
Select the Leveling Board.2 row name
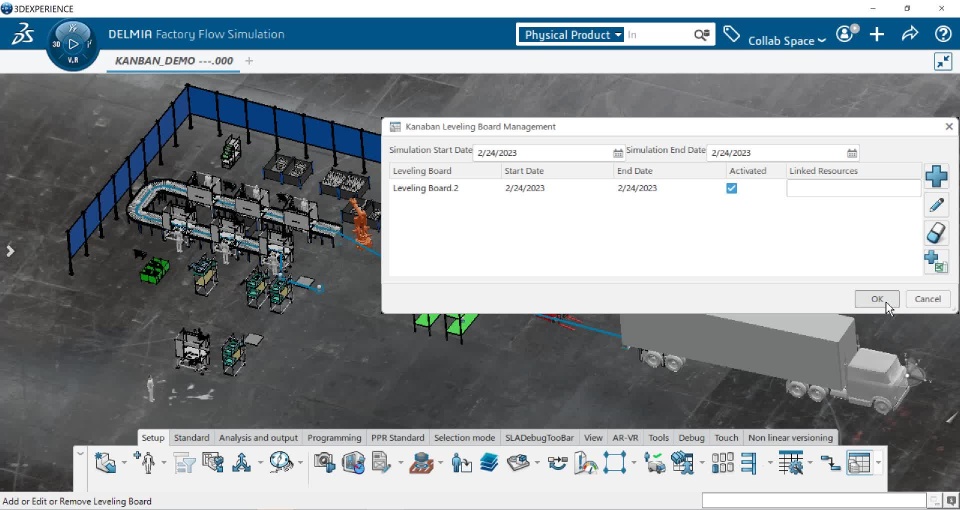click(426, 188)
